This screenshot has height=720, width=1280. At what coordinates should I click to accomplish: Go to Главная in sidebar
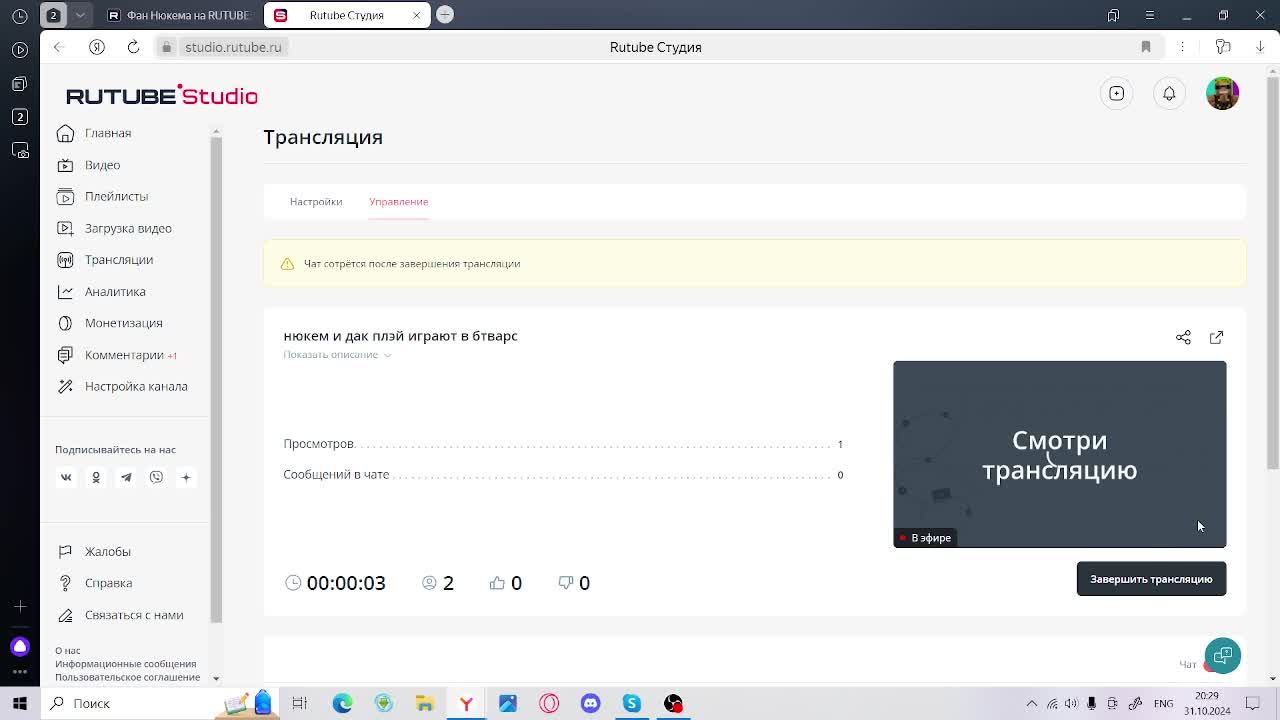tap(108, 133)
